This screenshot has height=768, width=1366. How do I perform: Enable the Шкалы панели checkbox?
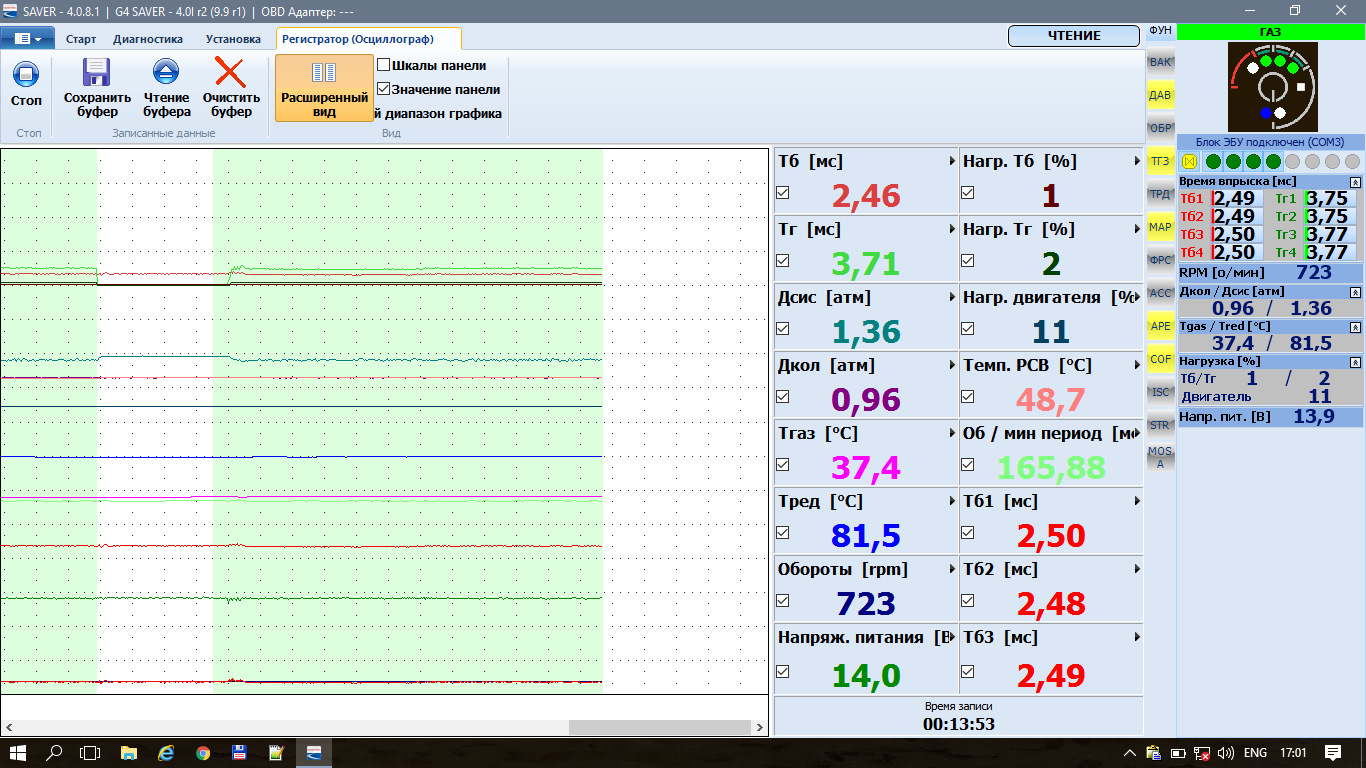(384, 65)
